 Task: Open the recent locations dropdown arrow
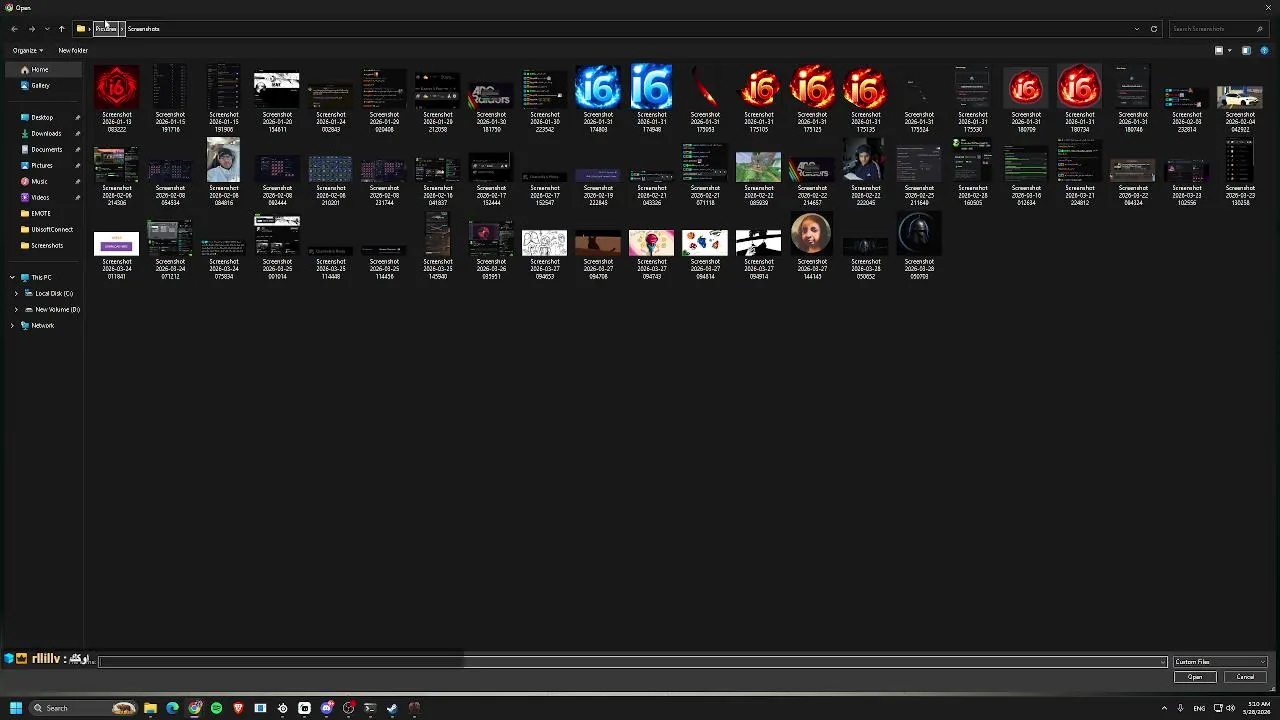pos(46,29)
